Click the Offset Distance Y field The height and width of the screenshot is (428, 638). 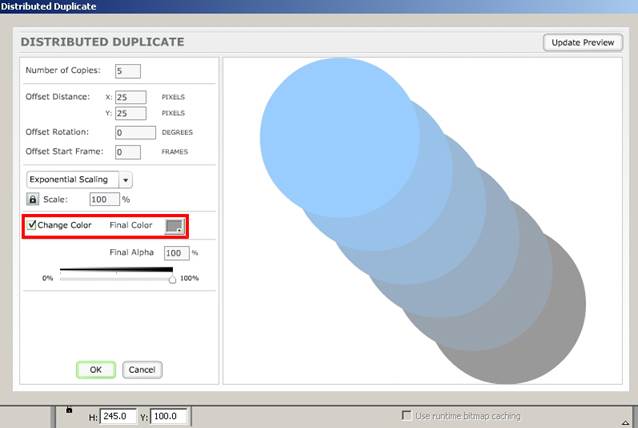click(131, 114)
